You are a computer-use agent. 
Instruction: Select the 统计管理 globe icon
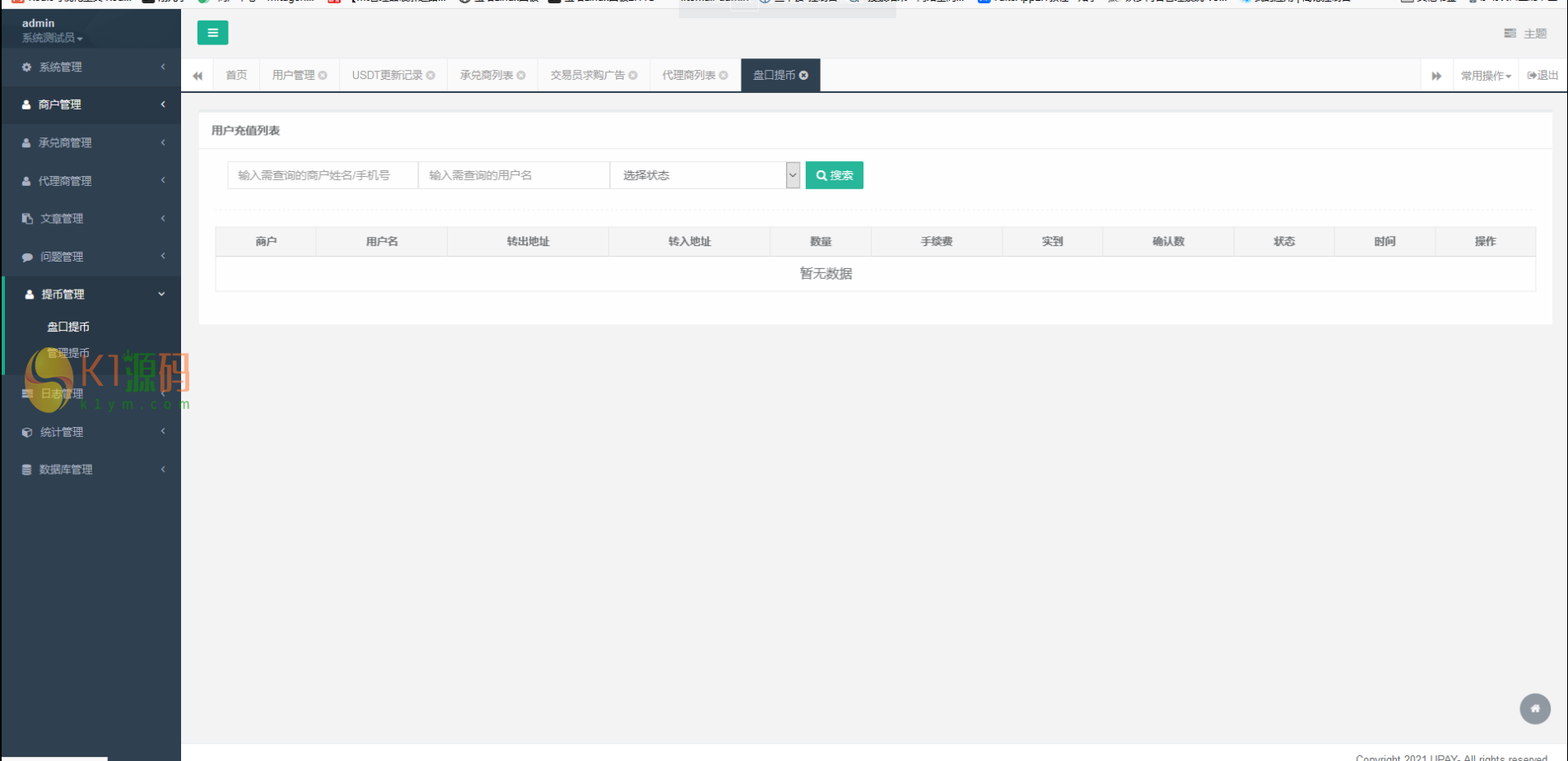click(26, 431)
